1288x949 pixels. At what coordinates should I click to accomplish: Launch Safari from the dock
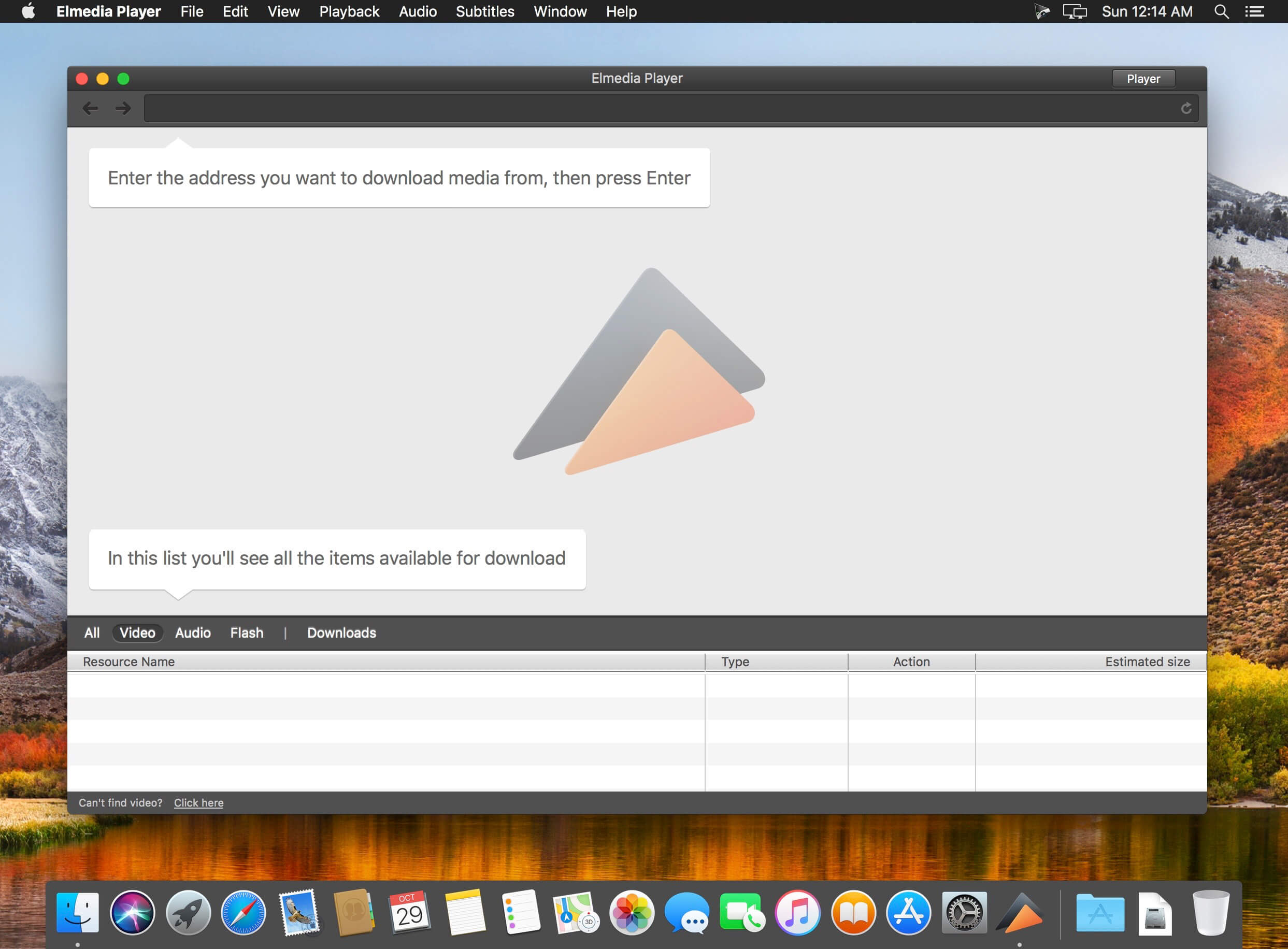pyautogui.click(x=244, y=913)
